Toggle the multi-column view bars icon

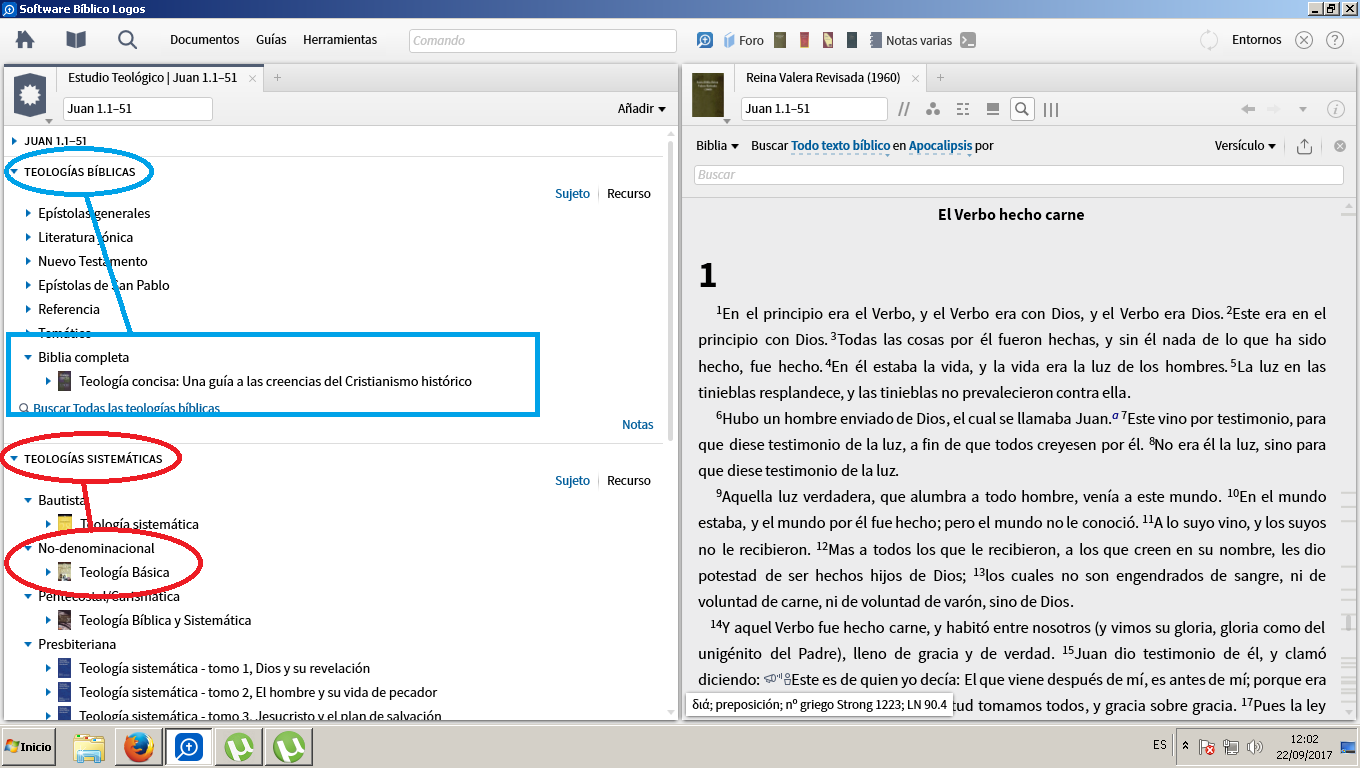pyautogui.click(x=1051, y=109)
